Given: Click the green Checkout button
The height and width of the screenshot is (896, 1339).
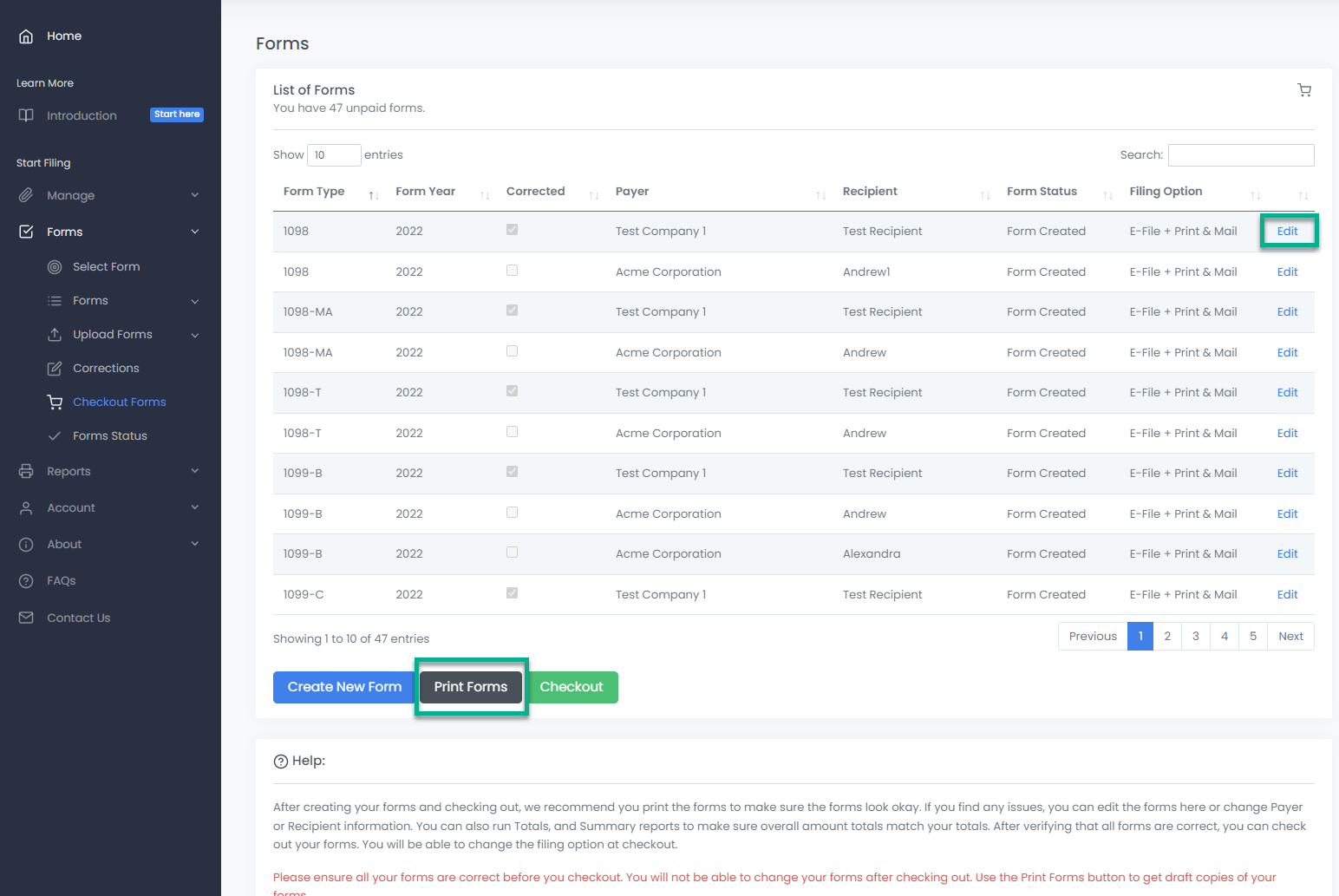Looking at the screenshot, I should 572,687.
